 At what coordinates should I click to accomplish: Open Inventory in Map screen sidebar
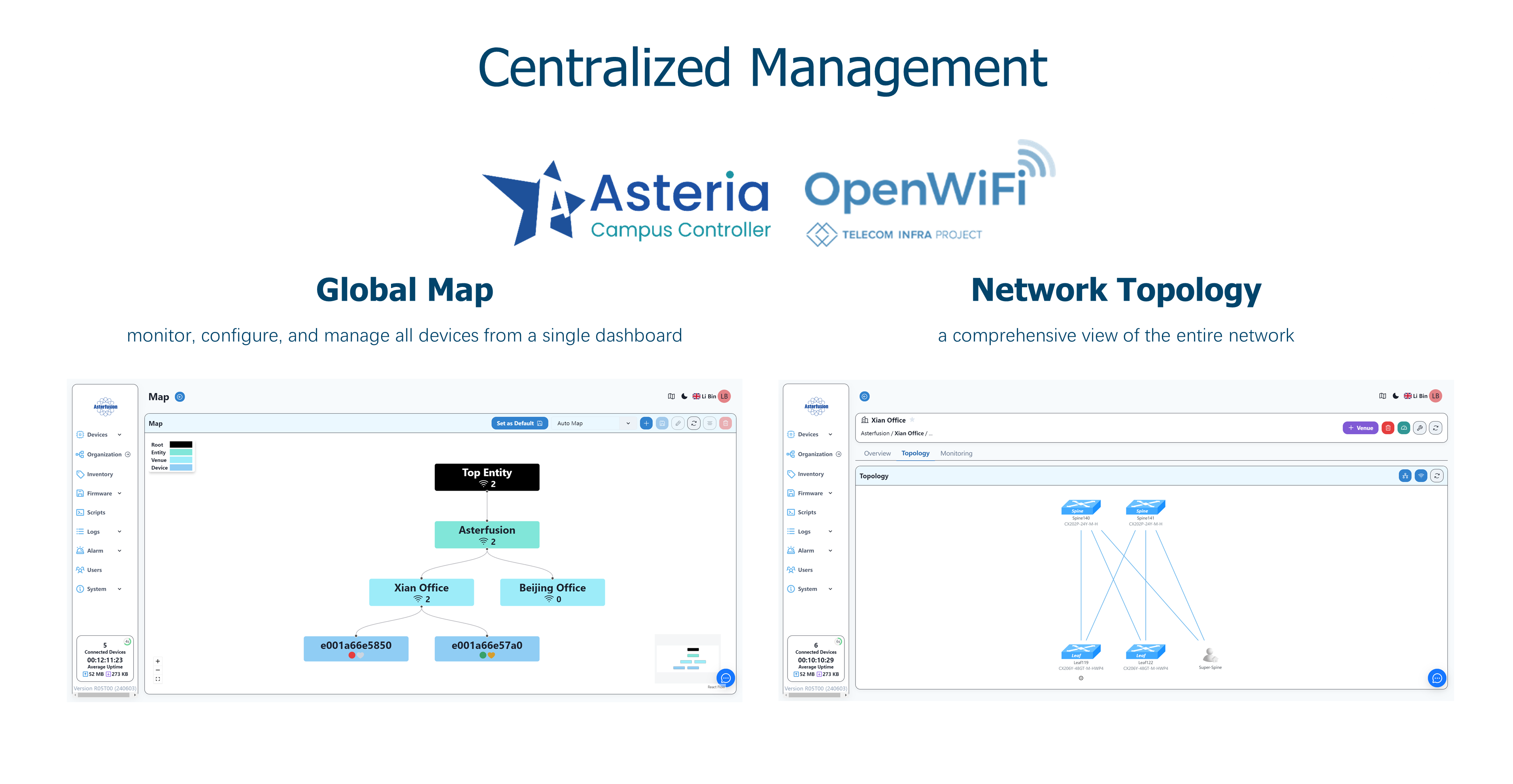95,474
